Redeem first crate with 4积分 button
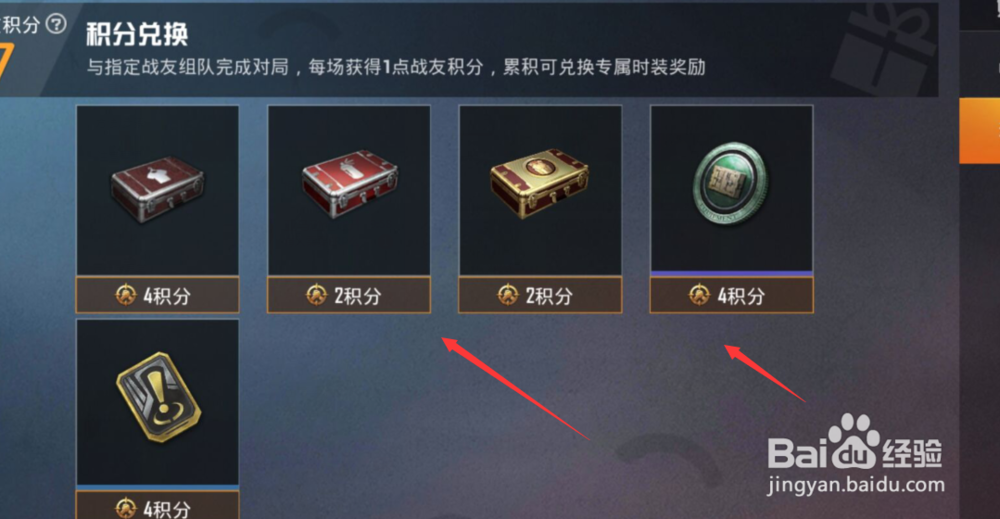1000x519 pixels. pyautogui.click(x=158, y=295)
